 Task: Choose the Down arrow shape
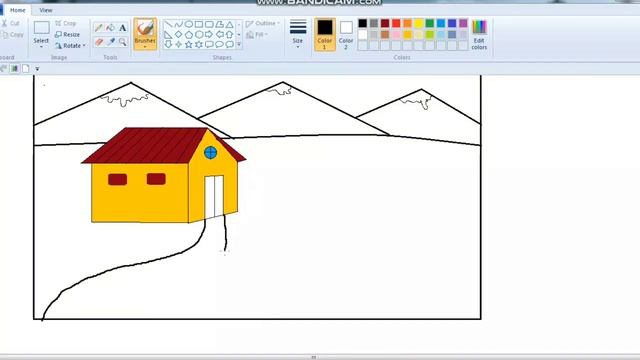[x=168, y=44]
